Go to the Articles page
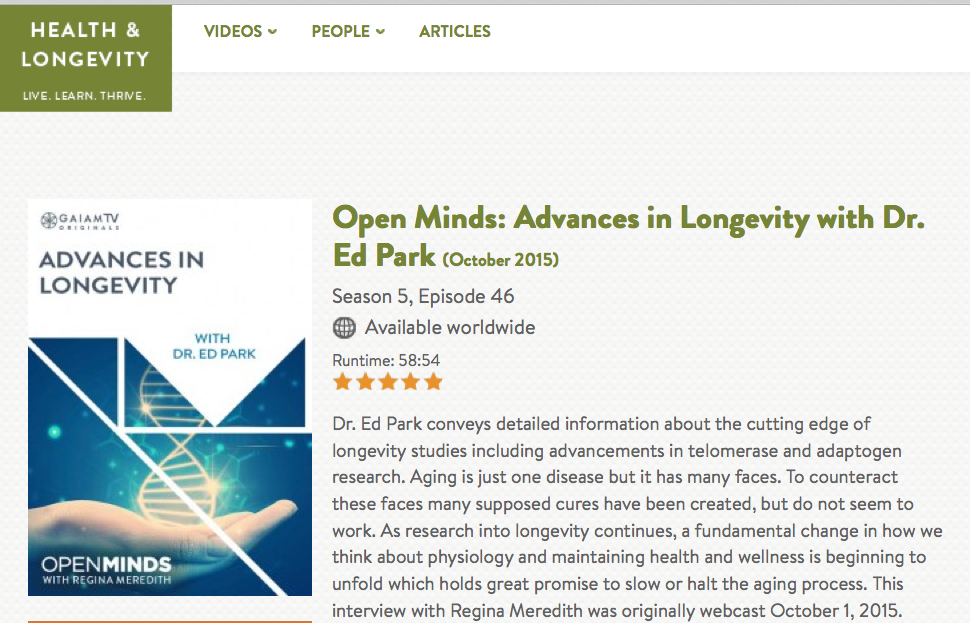This screenshot has width=970, height=623. (455, 31)
